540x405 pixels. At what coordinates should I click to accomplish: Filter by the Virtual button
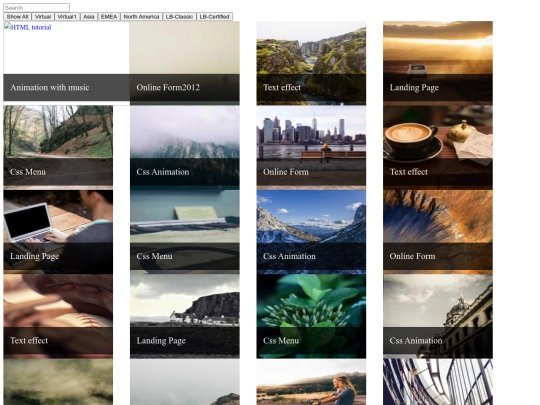tap(43, 17)
